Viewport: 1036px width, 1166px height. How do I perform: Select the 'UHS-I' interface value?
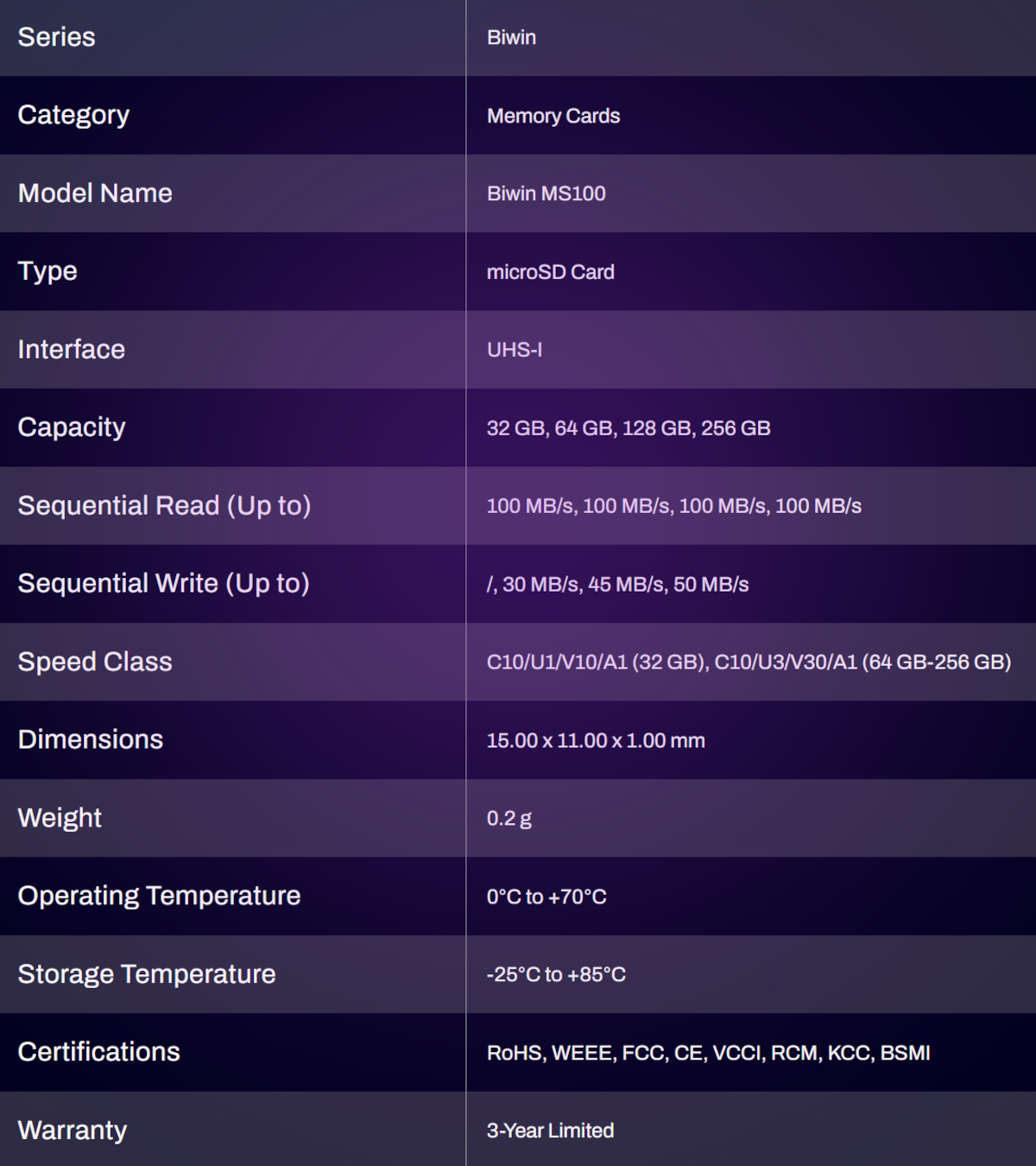click(x=515, y=350)
